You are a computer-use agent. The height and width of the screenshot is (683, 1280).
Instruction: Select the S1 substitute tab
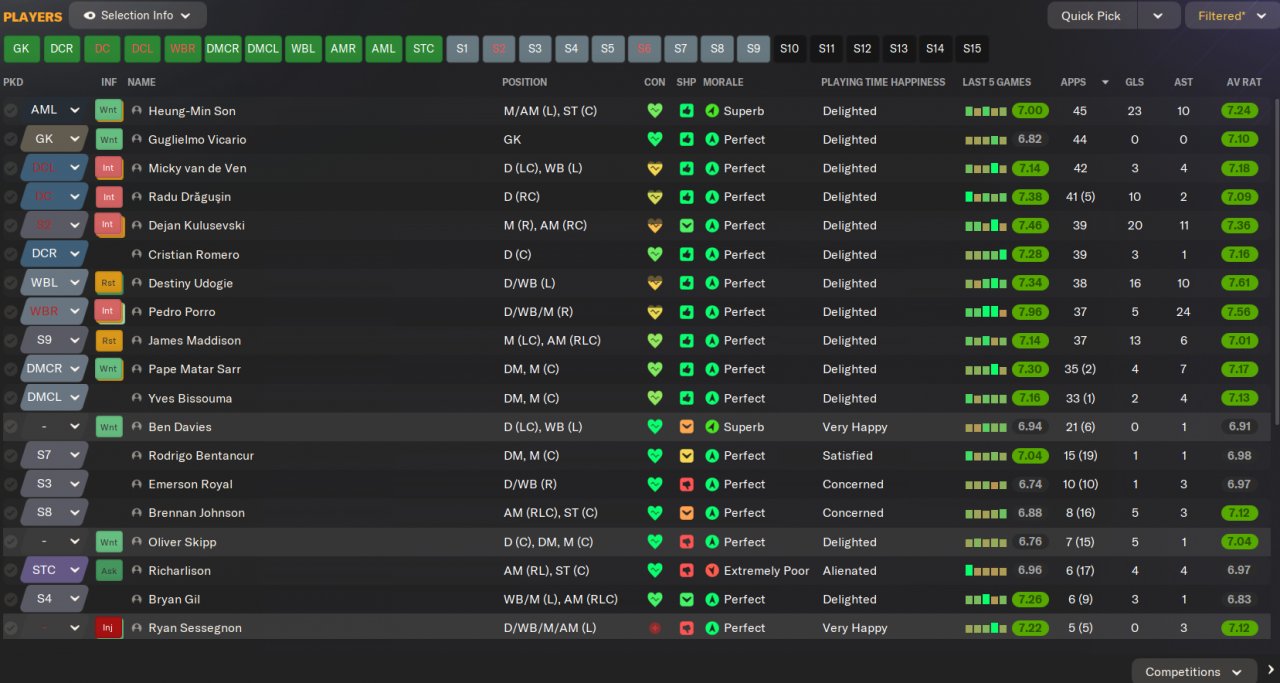coord(462,48)
